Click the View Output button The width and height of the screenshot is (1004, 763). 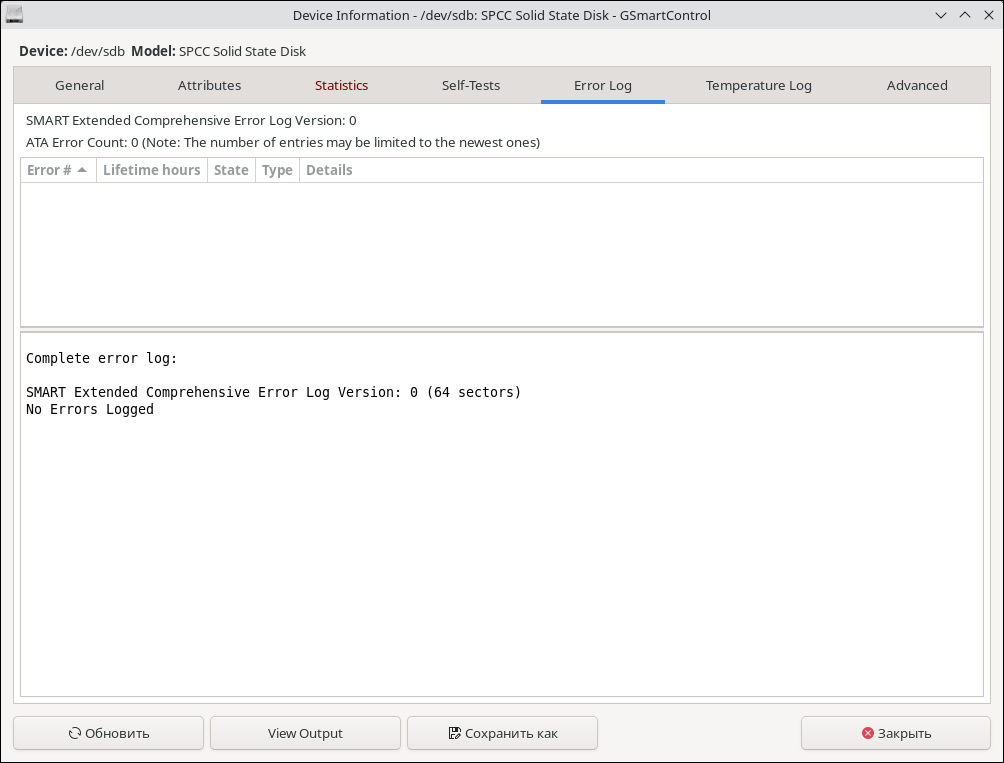[305, 733]
